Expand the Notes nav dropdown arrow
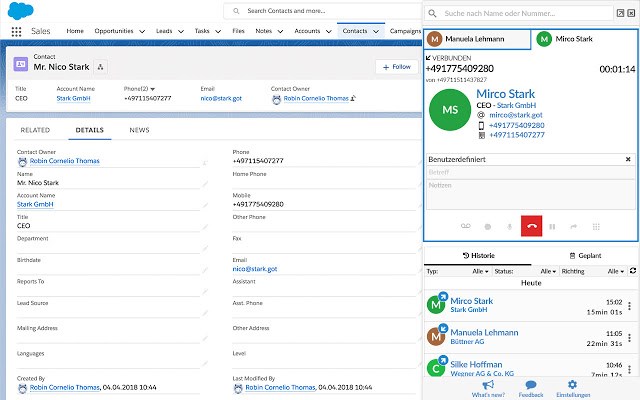This screenshot has width=640, height=400. pos(280,31)
